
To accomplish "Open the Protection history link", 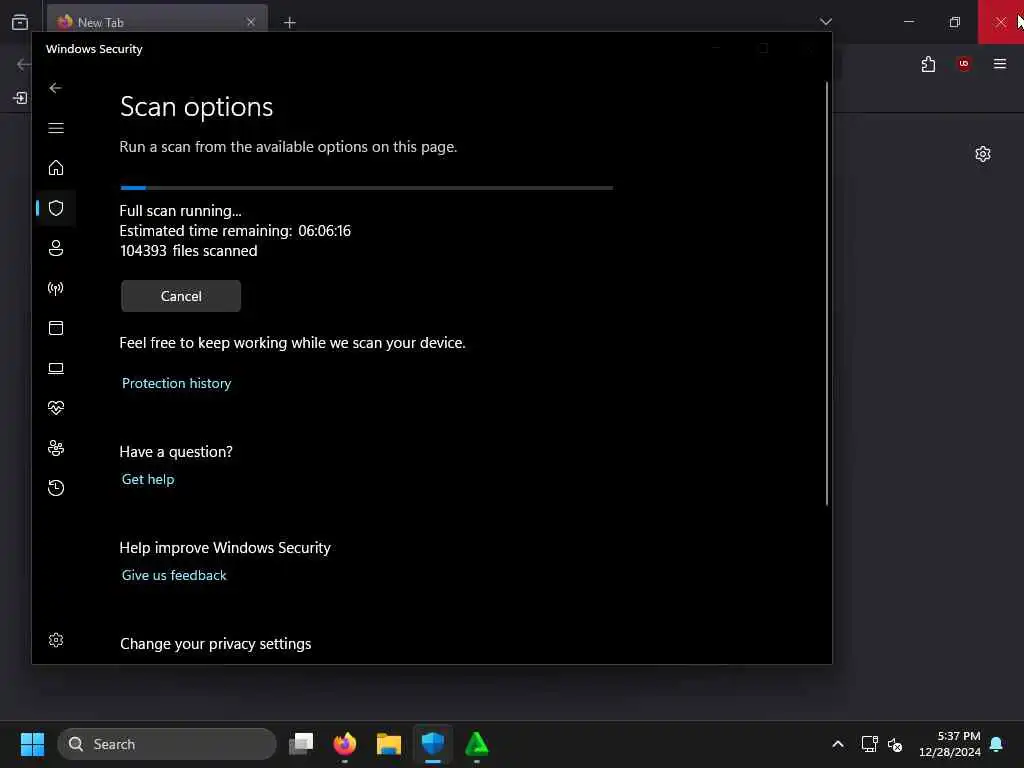I will pyautogui.click(x=176, y=383).
